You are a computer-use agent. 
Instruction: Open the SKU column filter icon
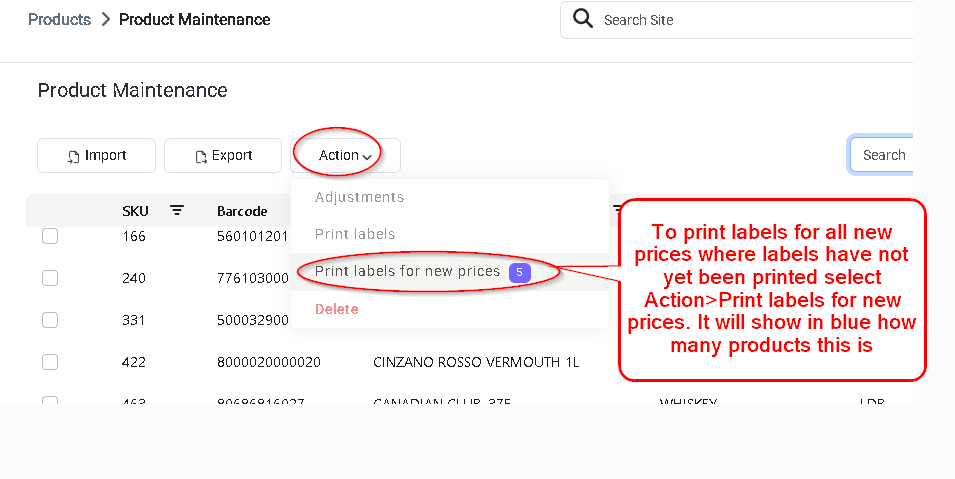tap(177, 210)
